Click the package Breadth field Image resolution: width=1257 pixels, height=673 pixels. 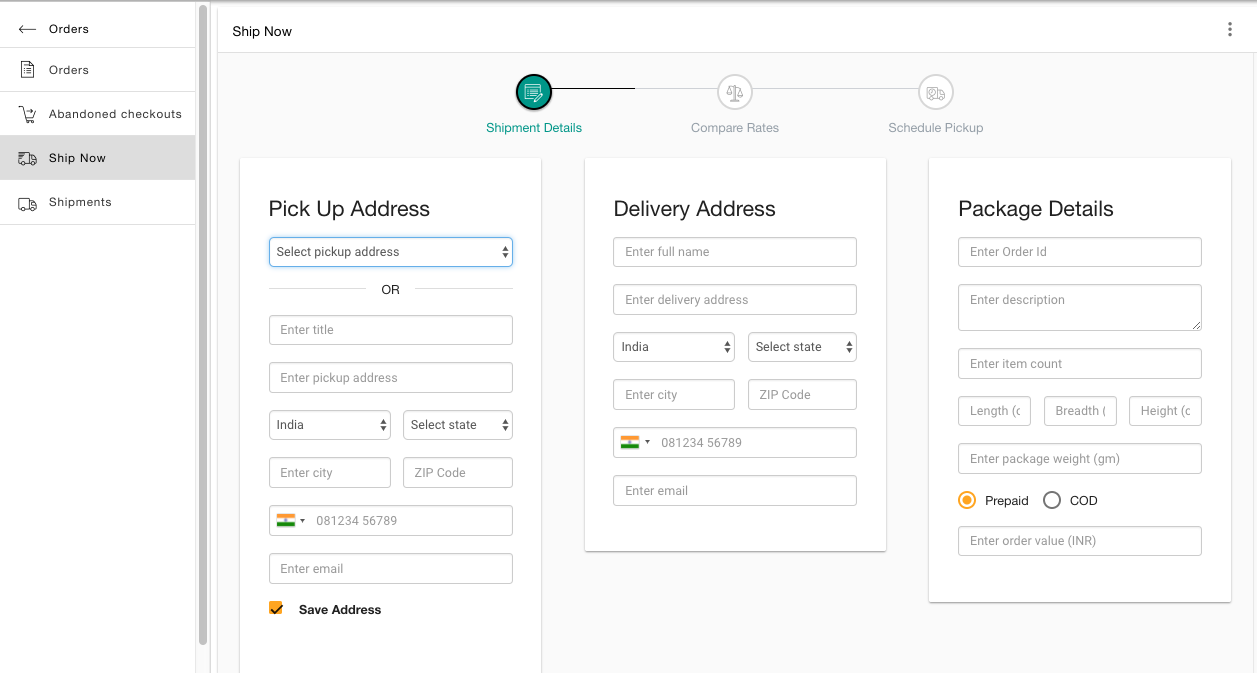tap(1080, 411)
